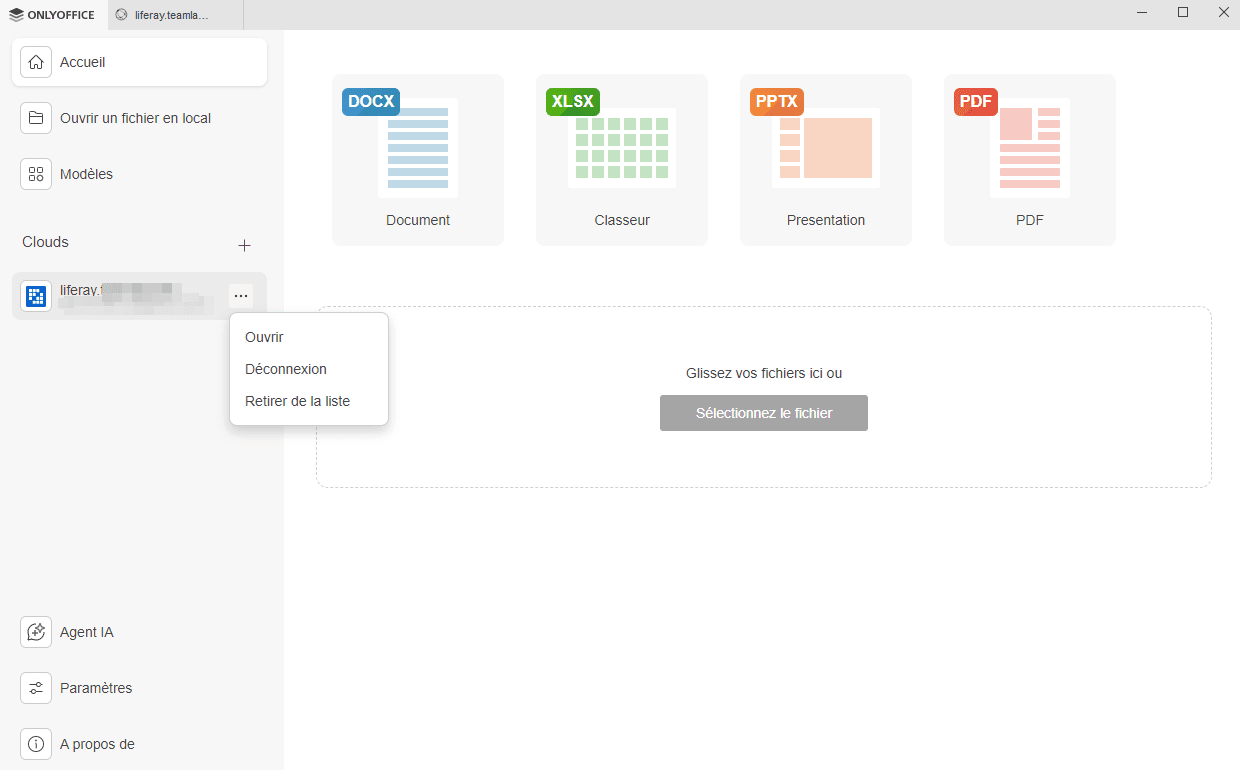Click the Liferay cloud account icon

coord(37,296)
